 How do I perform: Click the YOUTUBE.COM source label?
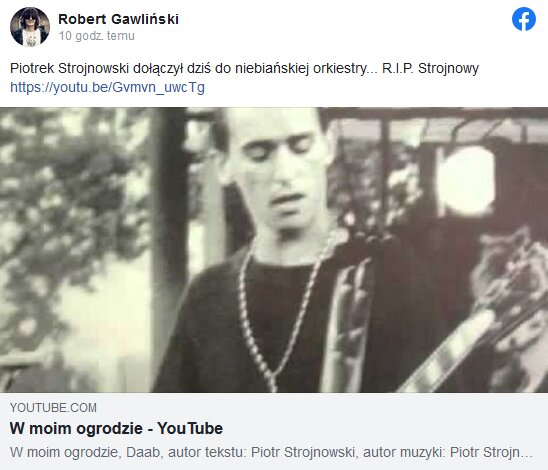(x=53, y=407)
